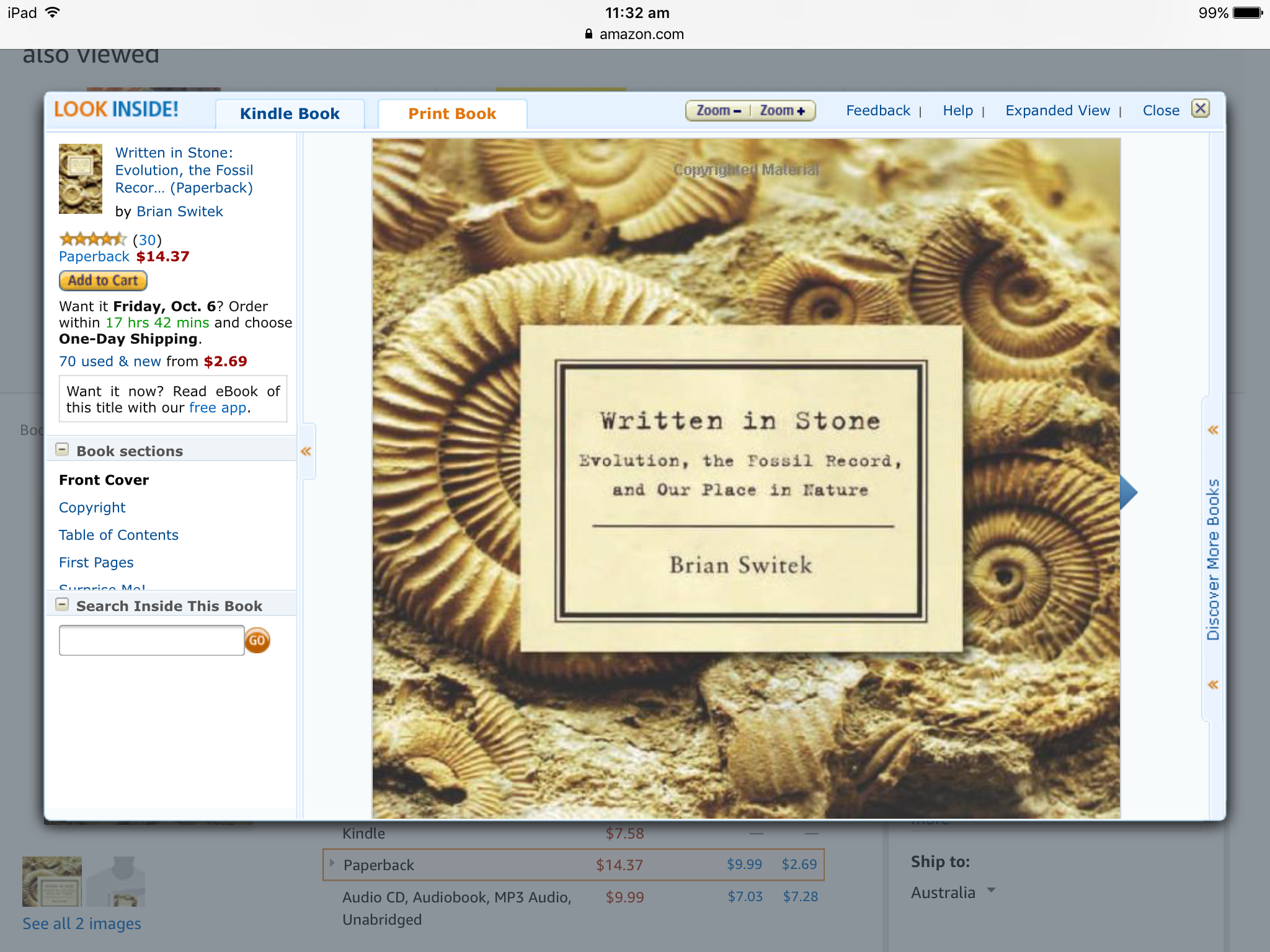The height and width of the screenshot is (952, 1270).
Task: Open the 30 reviews link
Action: point(147,240)
